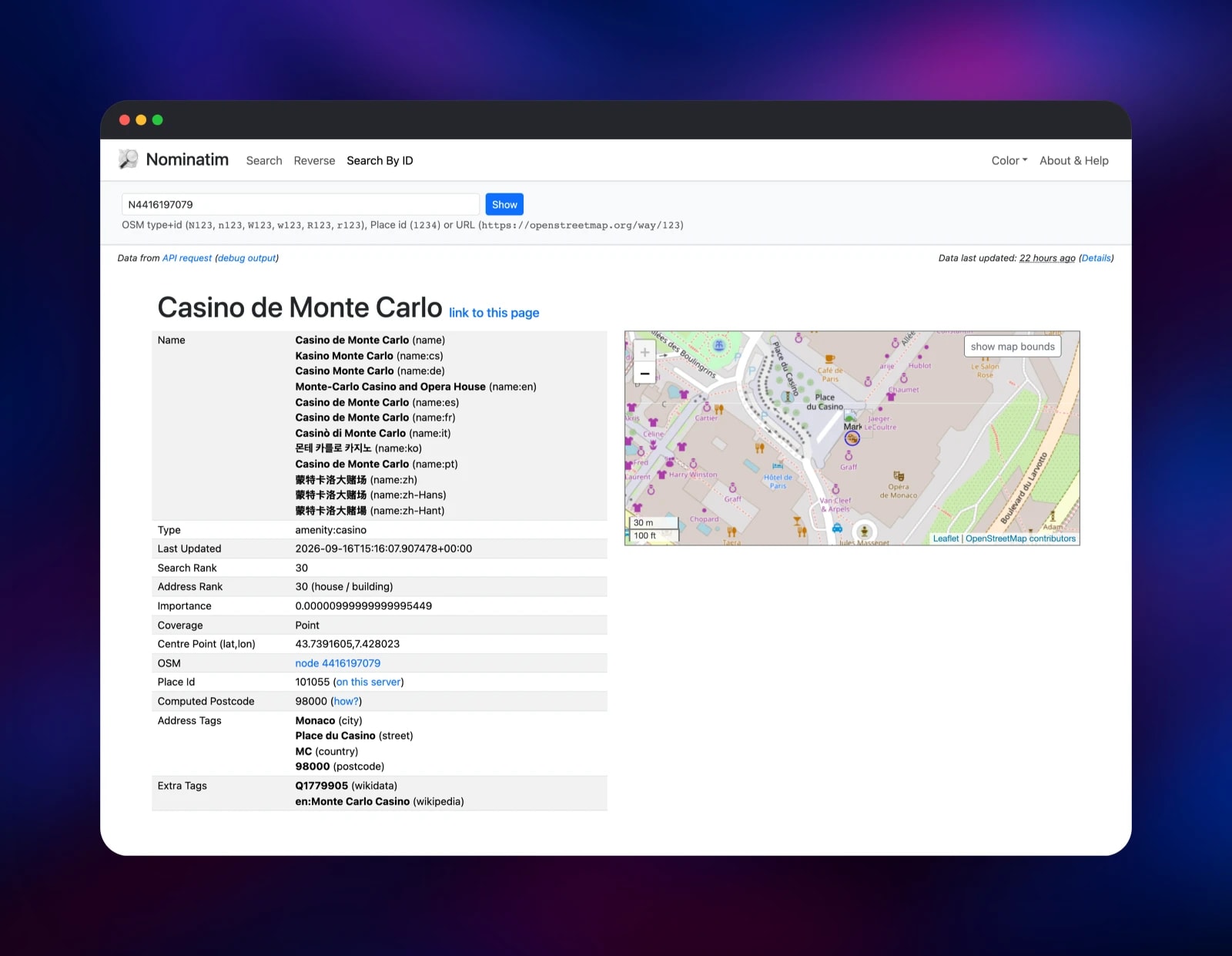Click the Q1779905 wikidata tag
This screenshot has height=956, width=1232.
click(321, 786)
